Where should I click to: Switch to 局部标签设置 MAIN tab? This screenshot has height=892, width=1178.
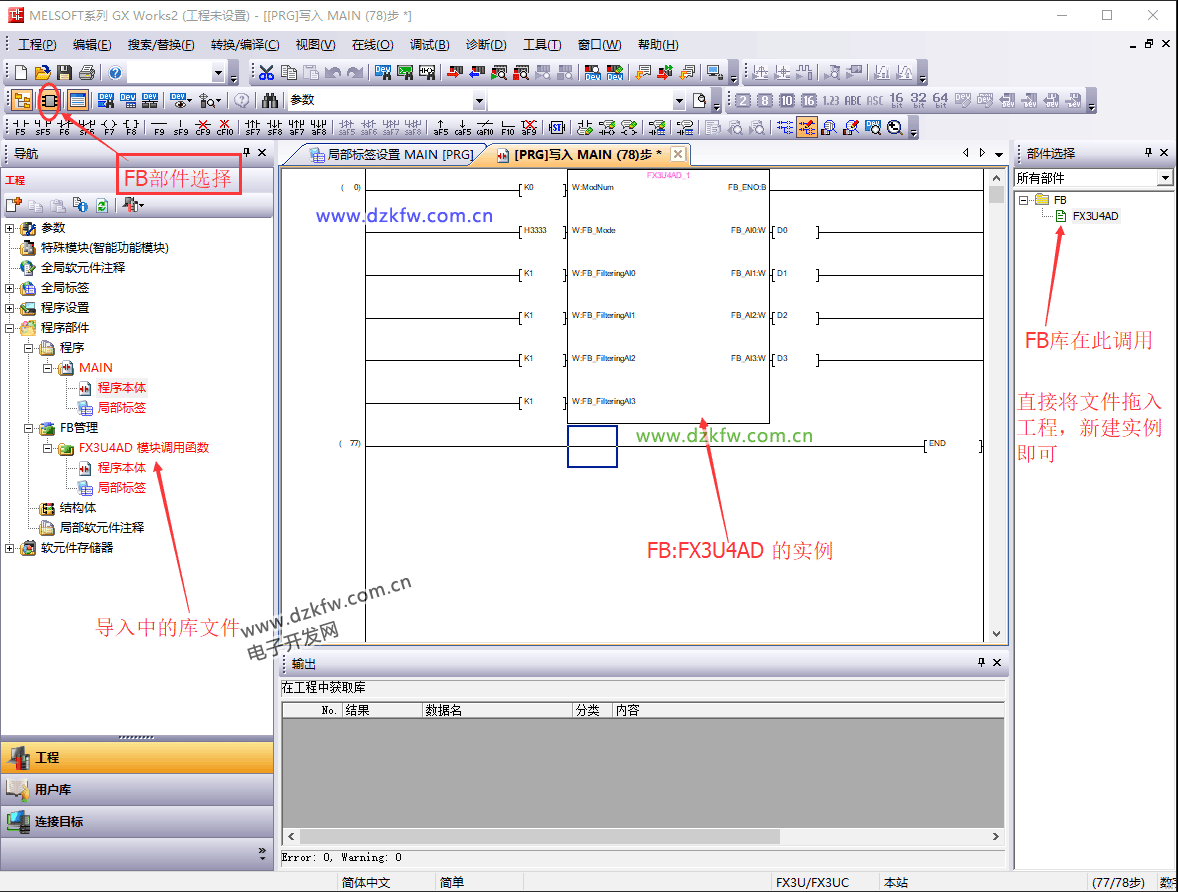click(x=392, y=155)
